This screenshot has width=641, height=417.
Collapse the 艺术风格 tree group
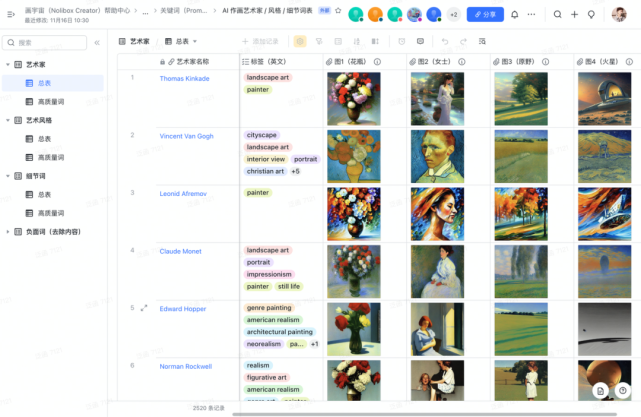(8, 120)
